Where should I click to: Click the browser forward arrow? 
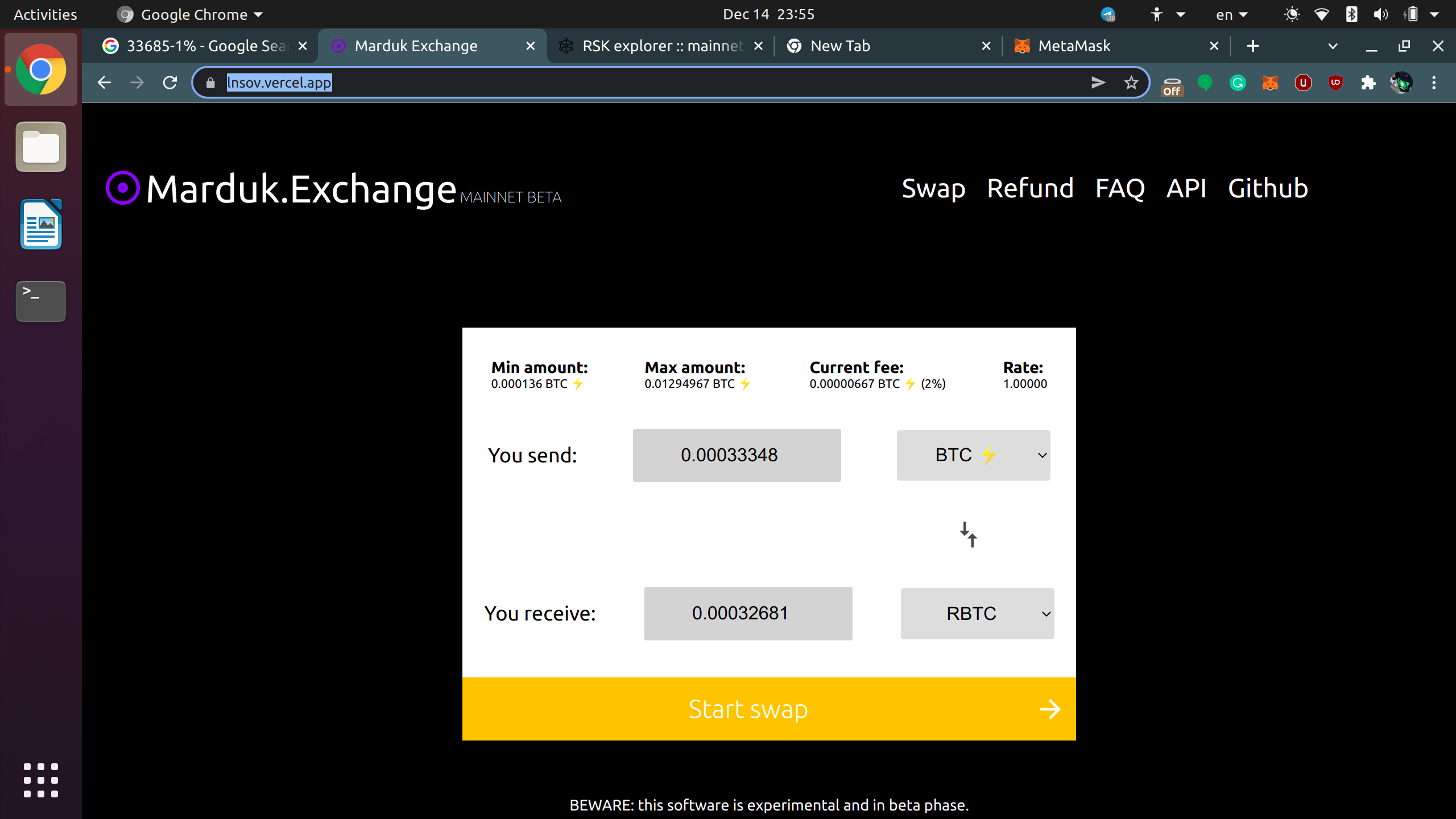point(137,83)
